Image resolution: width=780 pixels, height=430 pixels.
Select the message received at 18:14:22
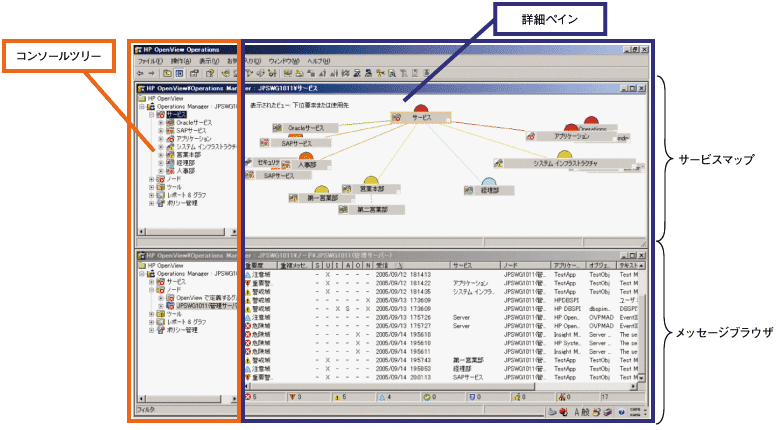[x=443, y=283]
